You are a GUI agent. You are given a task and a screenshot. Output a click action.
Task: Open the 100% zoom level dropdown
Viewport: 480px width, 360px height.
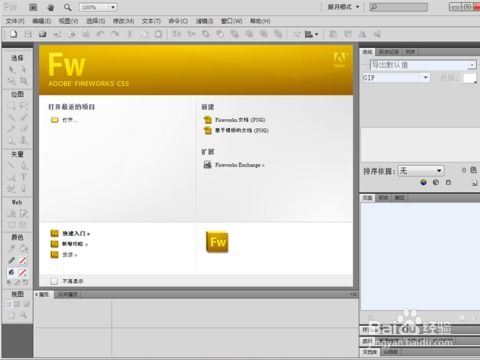[x=98, y=7]
